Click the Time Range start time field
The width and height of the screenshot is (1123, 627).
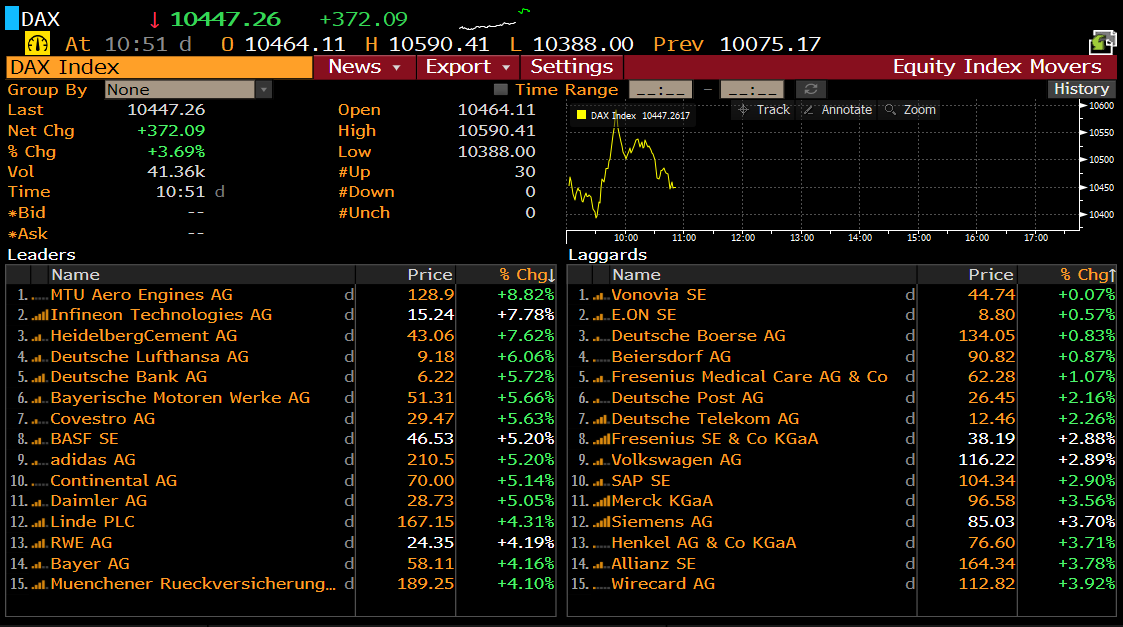tap(660, 90)
